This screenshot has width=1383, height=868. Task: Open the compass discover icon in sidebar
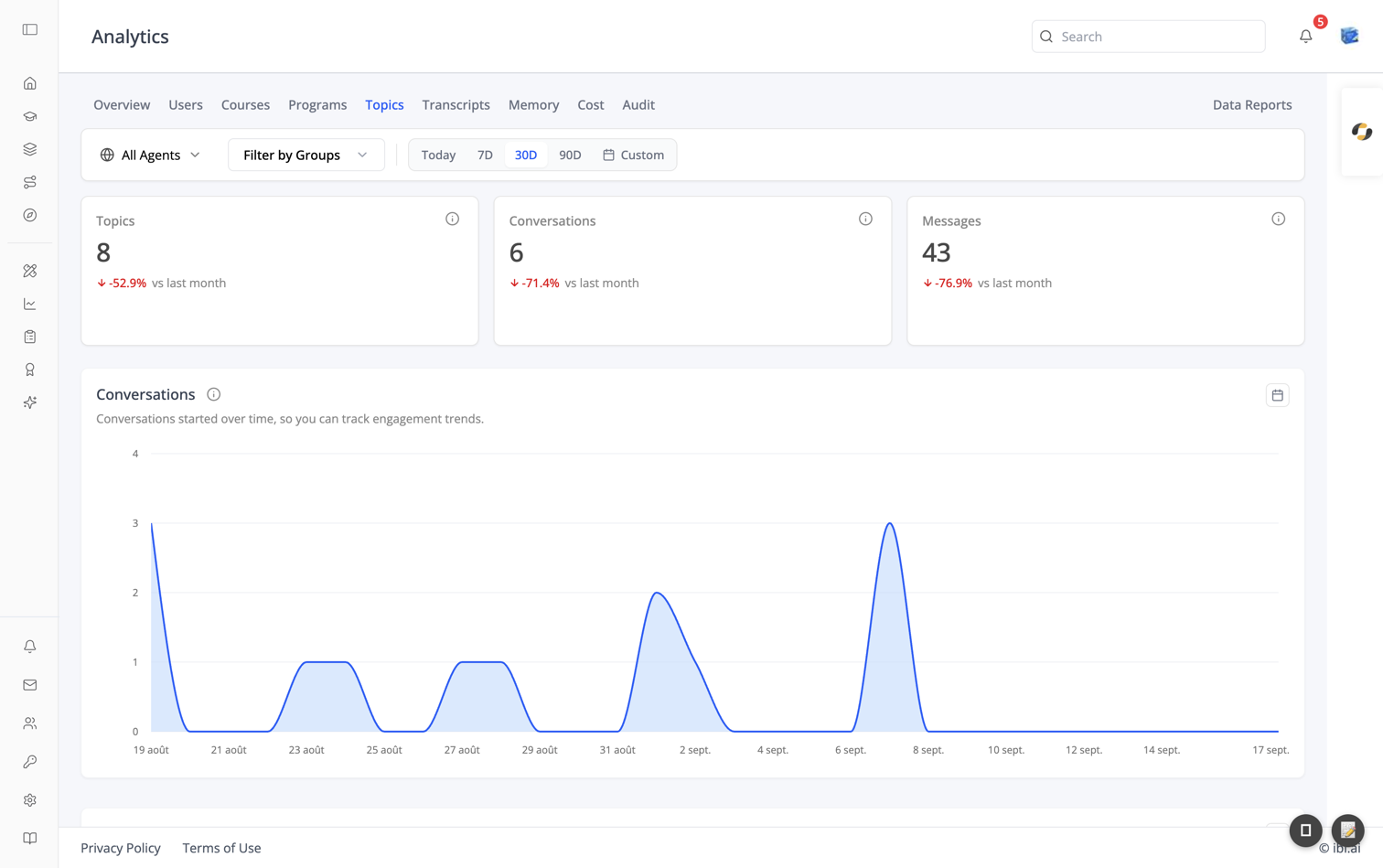[30, 215]
